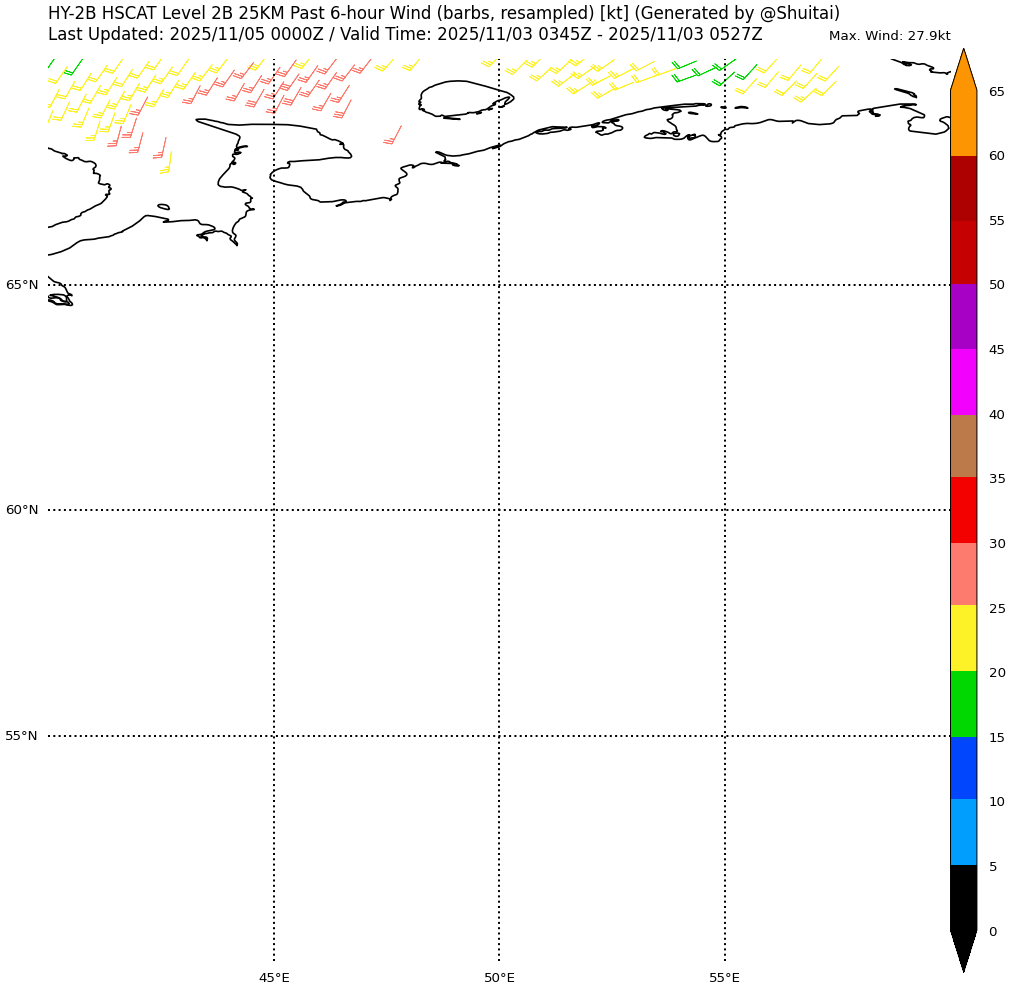Click the green 15-20 kt colorbar segment
Screen dimensions: 1010x989
[x=963, y=704]
